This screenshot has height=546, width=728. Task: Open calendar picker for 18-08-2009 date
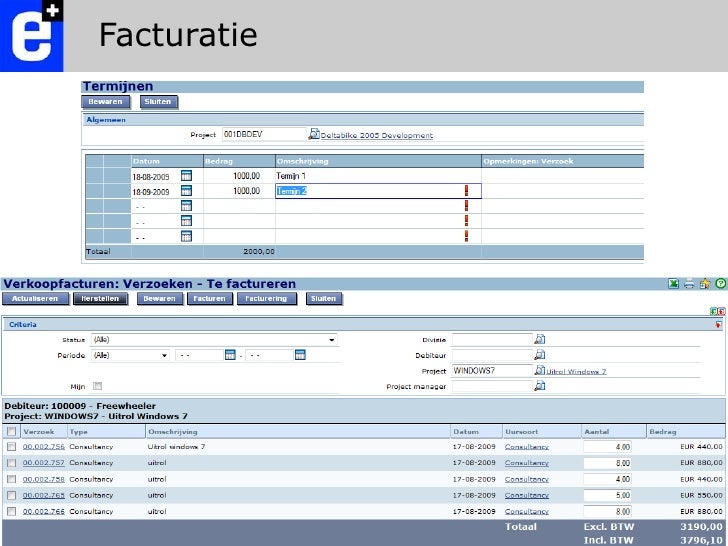185,176
